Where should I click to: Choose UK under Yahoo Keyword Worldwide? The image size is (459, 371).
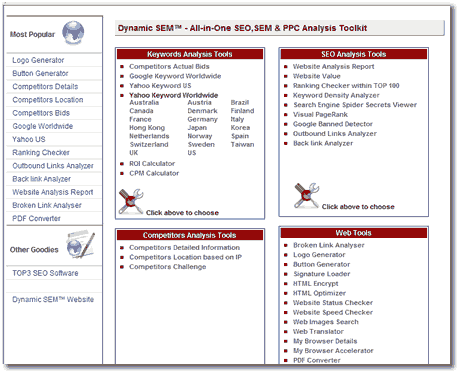(x=134, y=153)
